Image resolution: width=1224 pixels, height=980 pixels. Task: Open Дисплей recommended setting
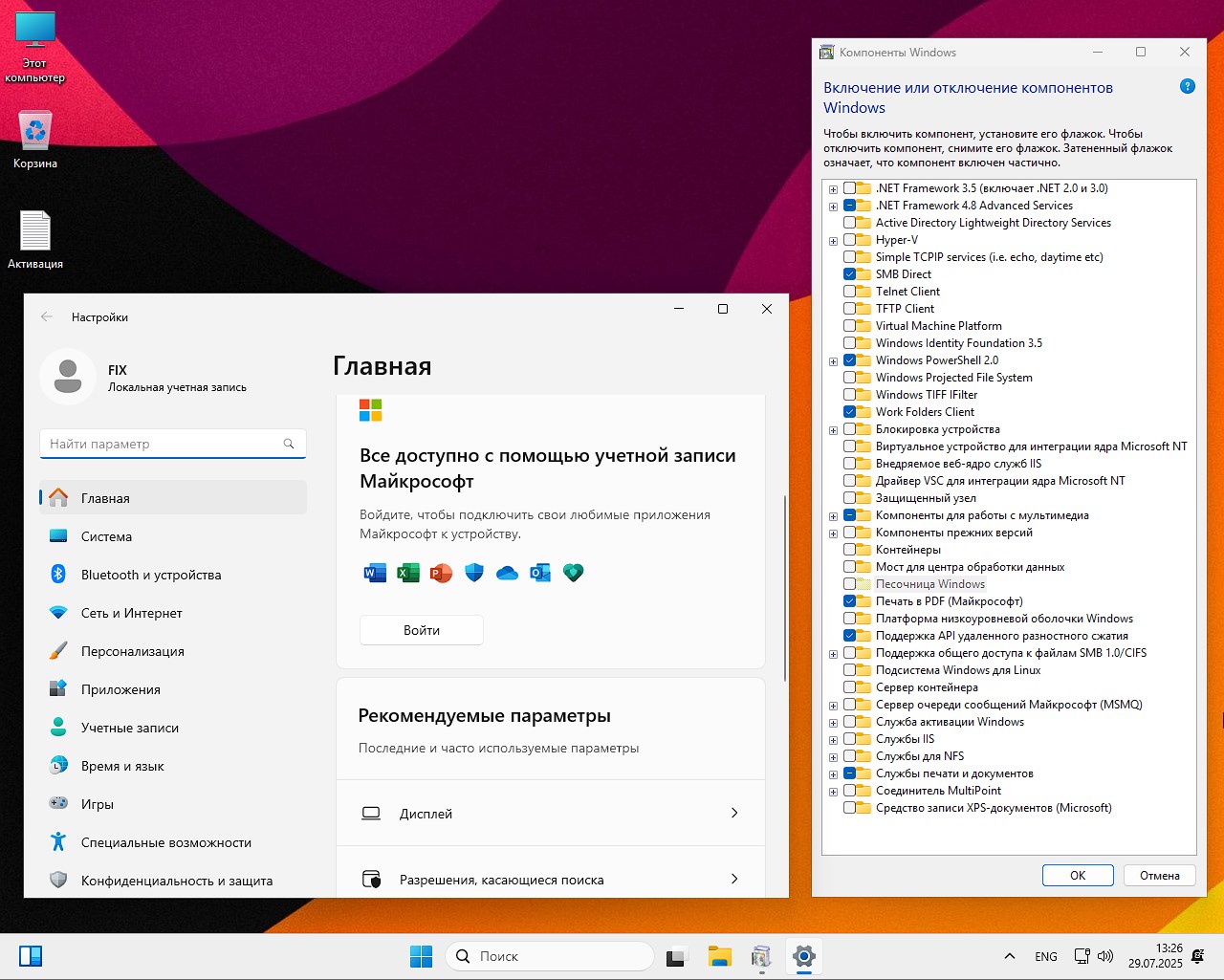click(x=551, y=813)
